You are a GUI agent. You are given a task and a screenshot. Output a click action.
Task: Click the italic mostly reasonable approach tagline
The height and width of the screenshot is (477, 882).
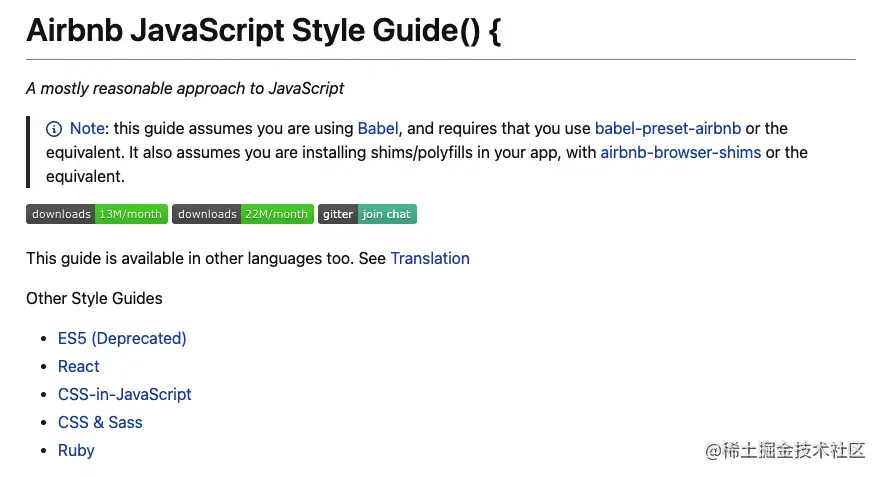[185, 88]
